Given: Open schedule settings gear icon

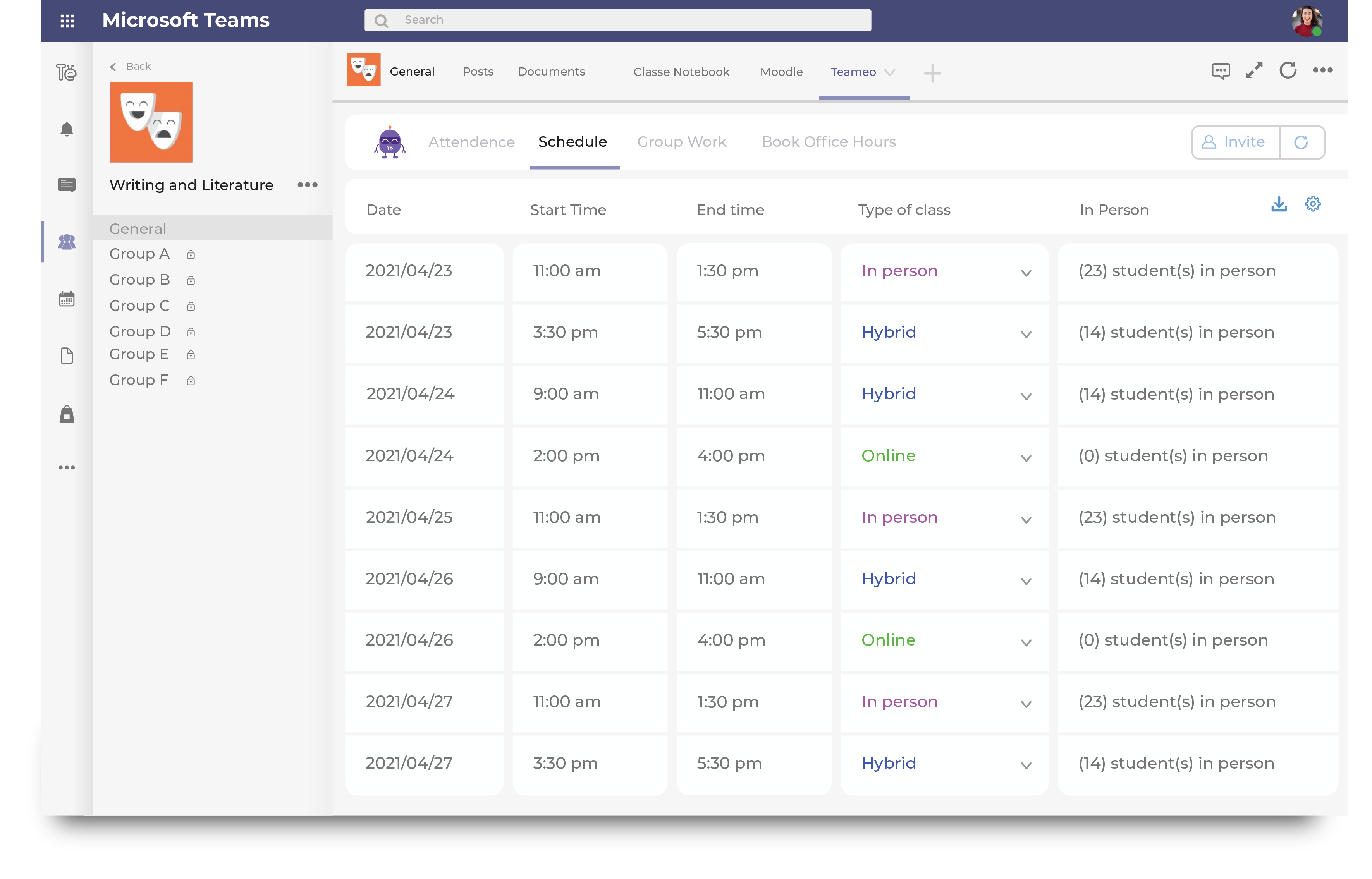Looking at the screenshot, I should click(1313, 204).
